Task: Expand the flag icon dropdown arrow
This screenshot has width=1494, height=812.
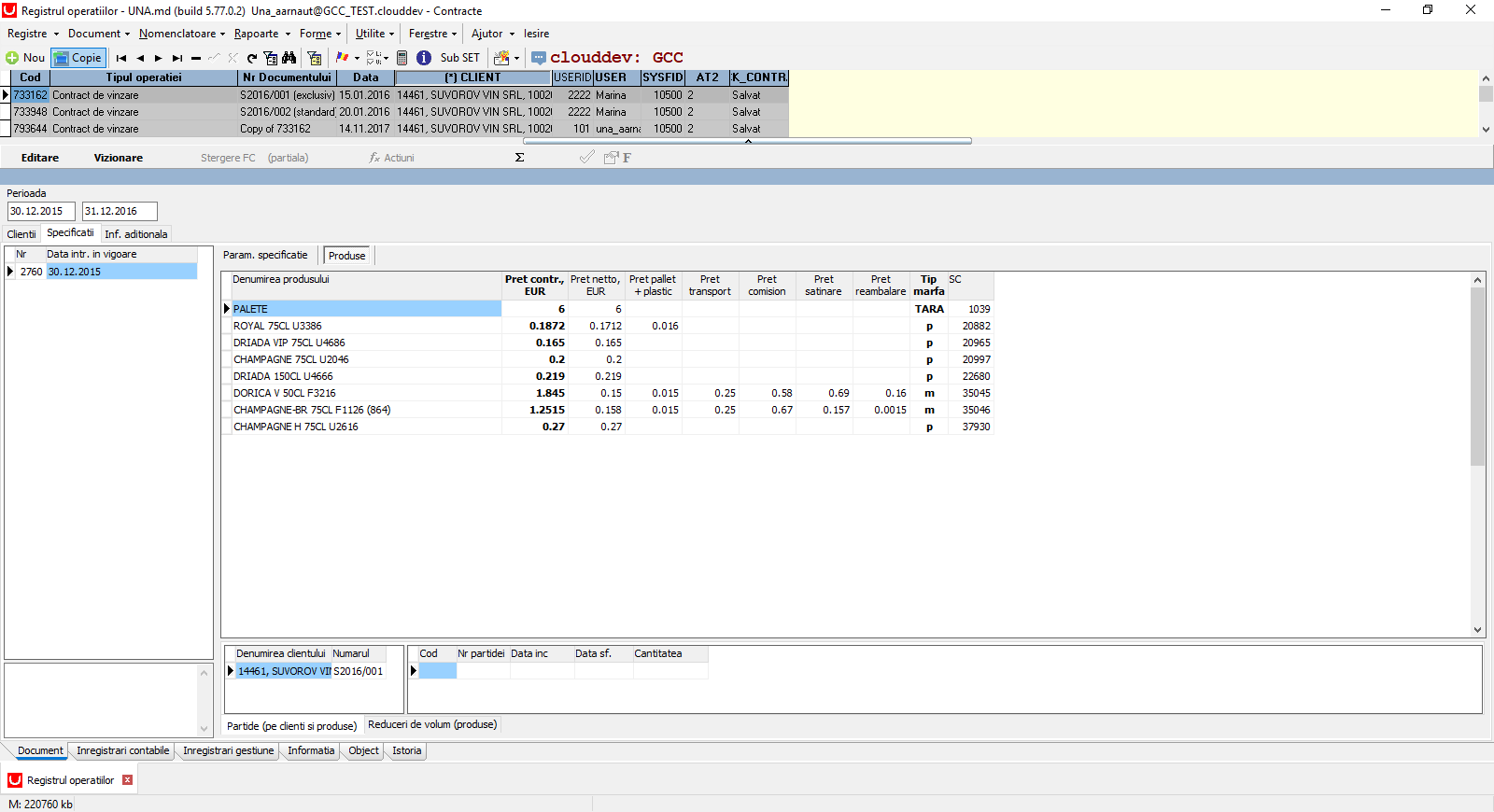Action: pyautogui.click(x=357, y=58)
